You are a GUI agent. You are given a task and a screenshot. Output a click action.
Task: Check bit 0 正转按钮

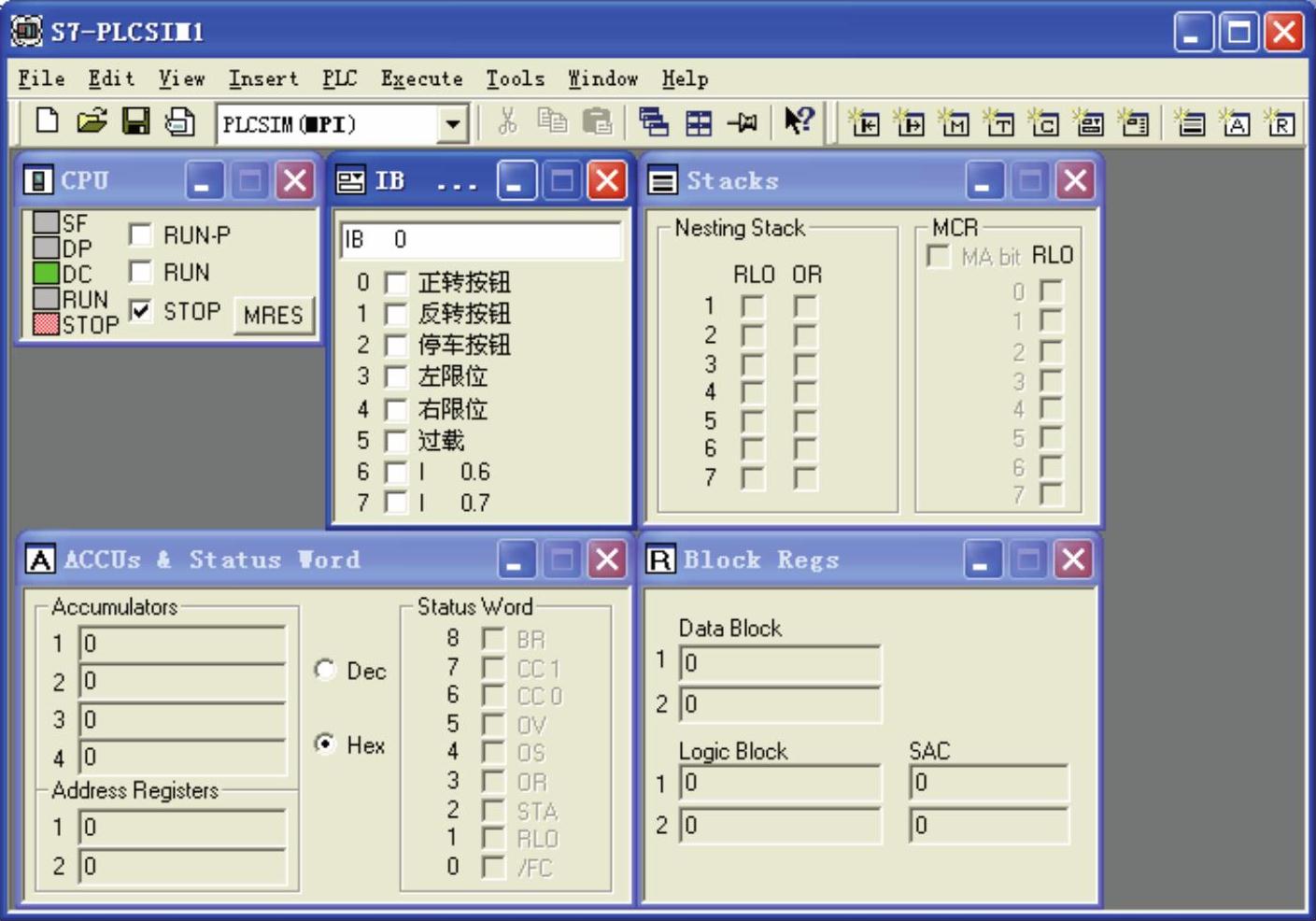396,282
